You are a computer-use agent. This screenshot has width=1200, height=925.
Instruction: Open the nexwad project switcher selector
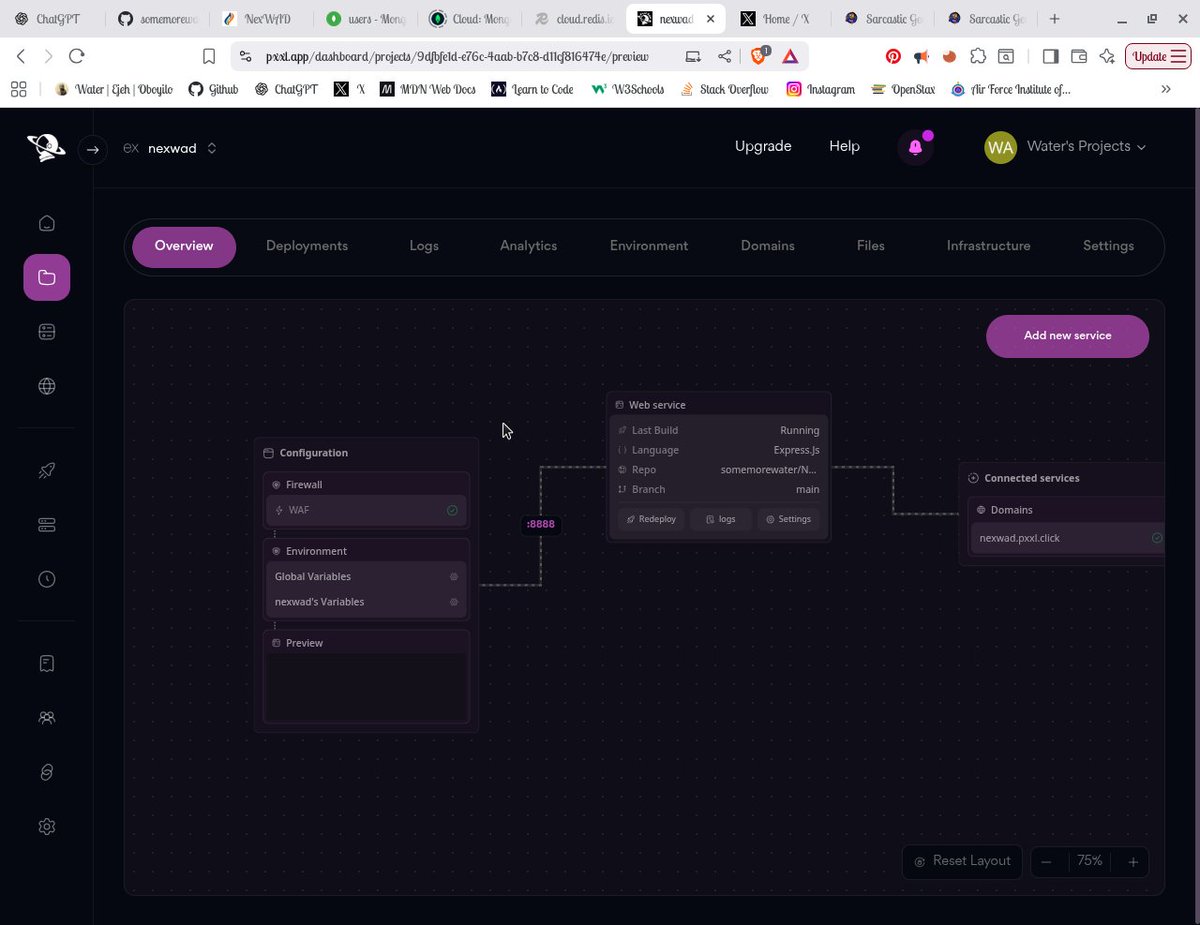(211, 147)
